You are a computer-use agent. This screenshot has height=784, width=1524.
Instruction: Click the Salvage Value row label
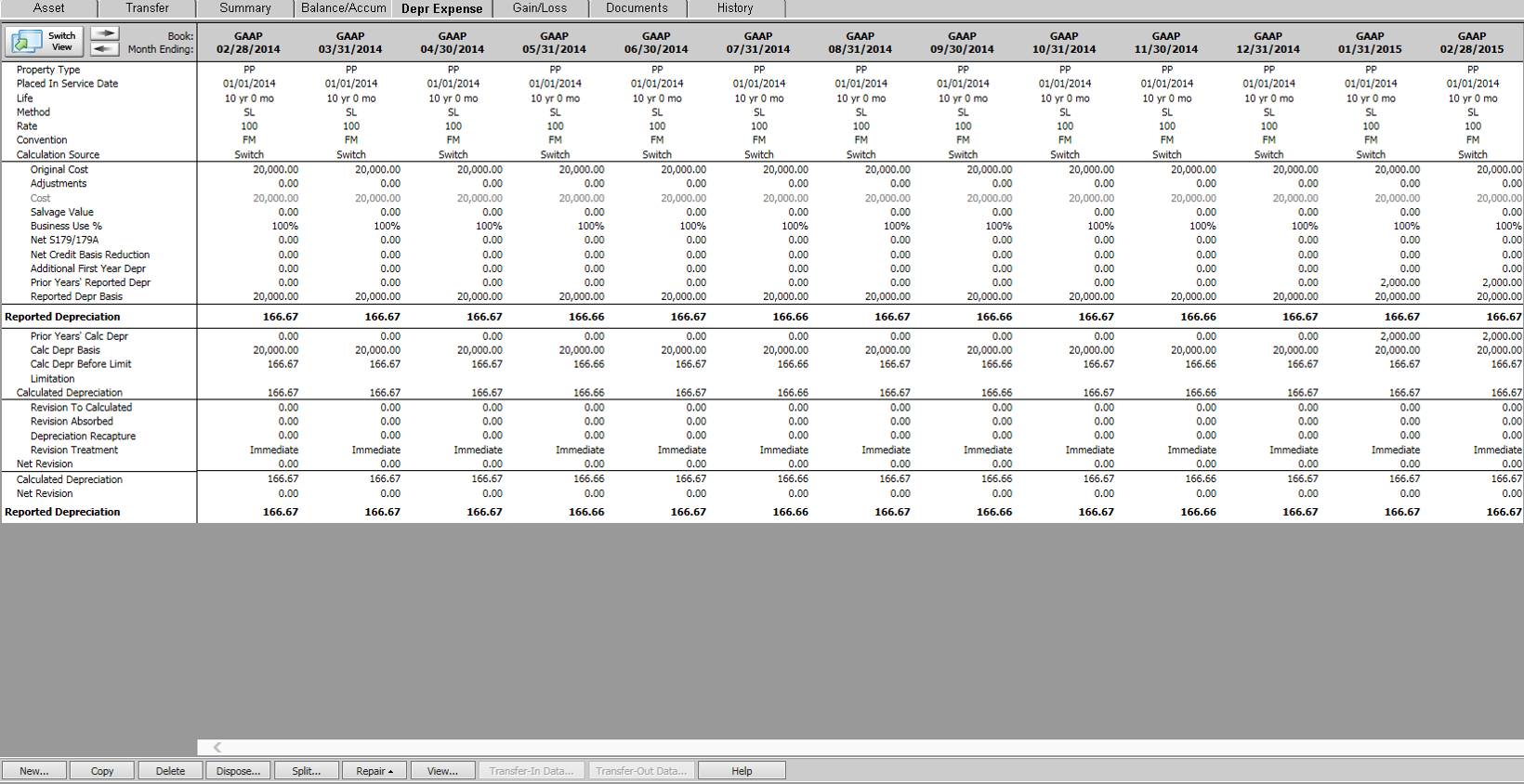[62, 213]
